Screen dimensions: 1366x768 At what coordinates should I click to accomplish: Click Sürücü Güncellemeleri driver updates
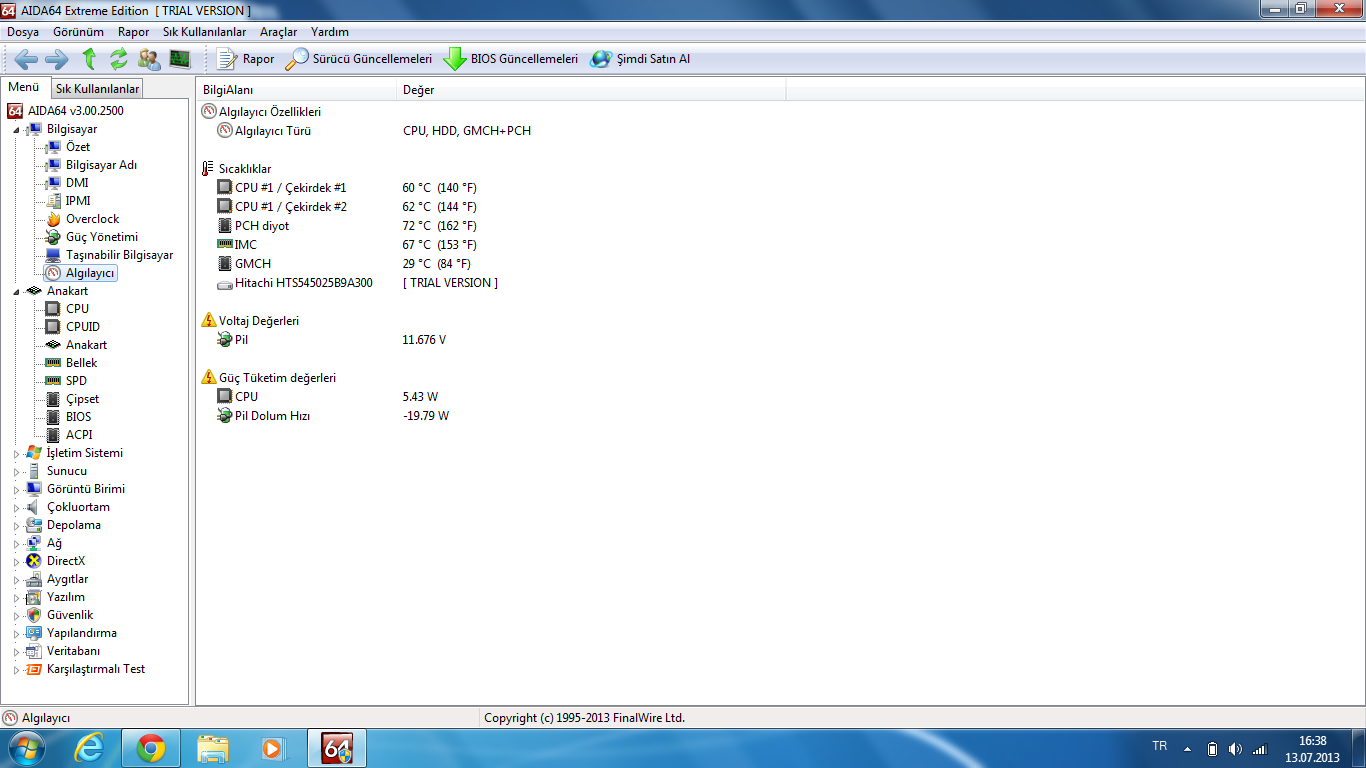tap(359, 59)
